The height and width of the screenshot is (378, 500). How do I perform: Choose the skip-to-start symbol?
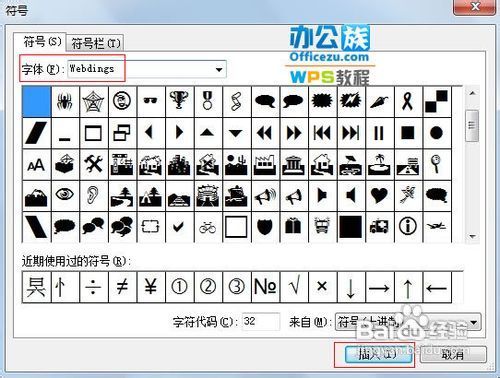tap(322, 133)
